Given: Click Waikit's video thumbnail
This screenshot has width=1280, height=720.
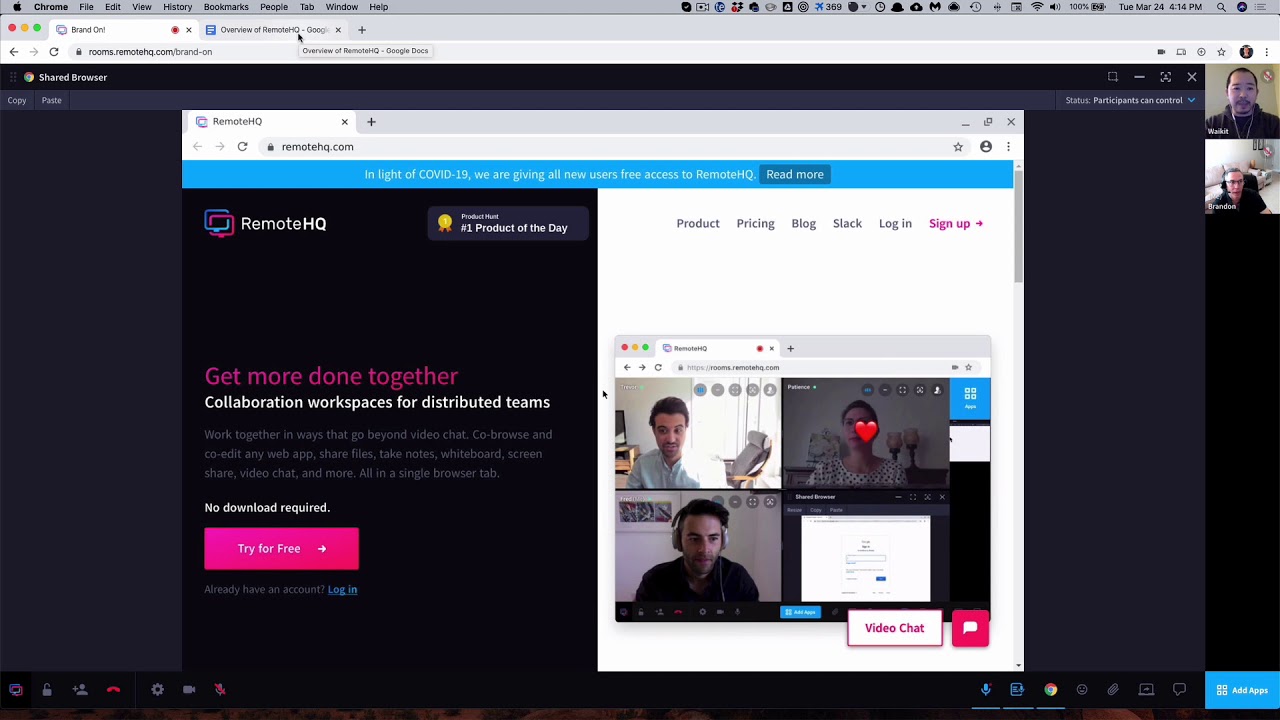Looking at the screenshot, I should [x=1242, y=101].
